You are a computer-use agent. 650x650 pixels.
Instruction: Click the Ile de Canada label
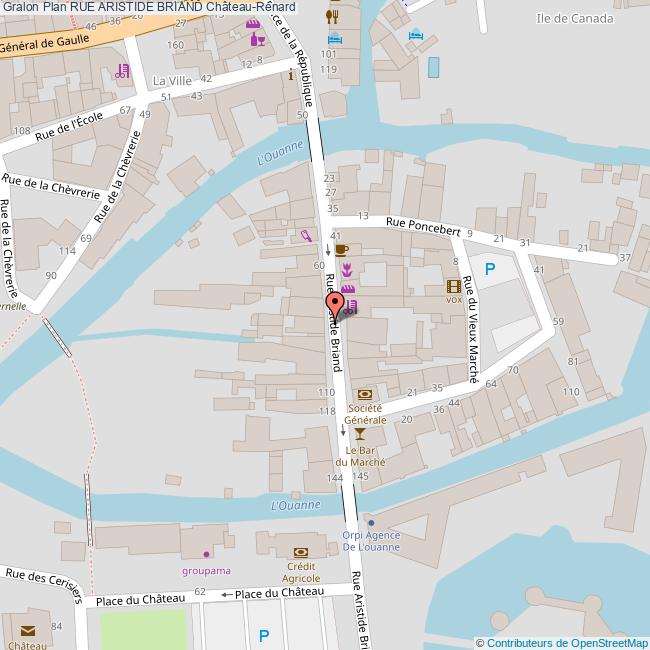click(575, 19)
